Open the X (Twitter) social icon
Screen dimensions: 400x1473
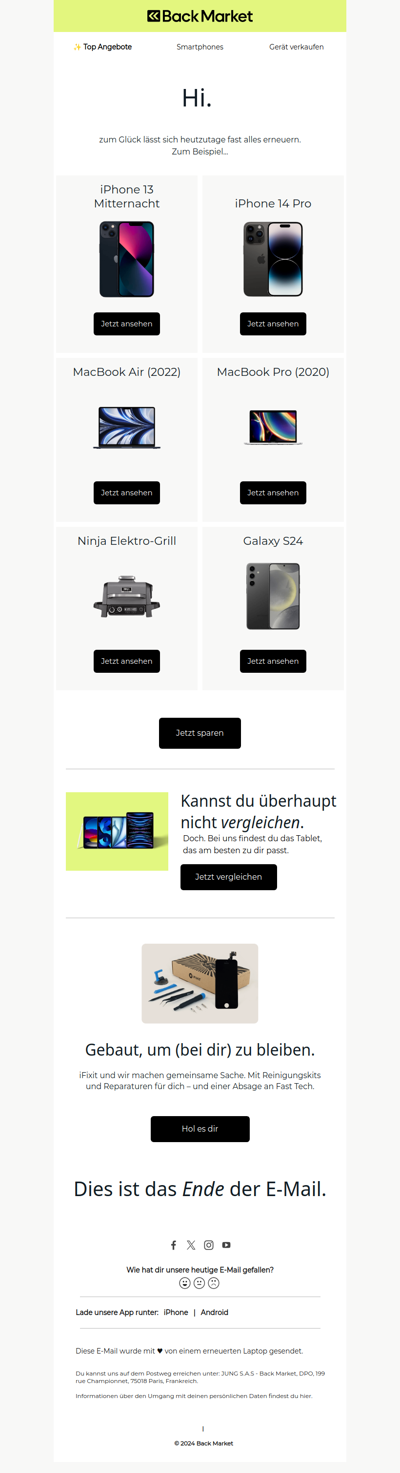pos(191,1245)
